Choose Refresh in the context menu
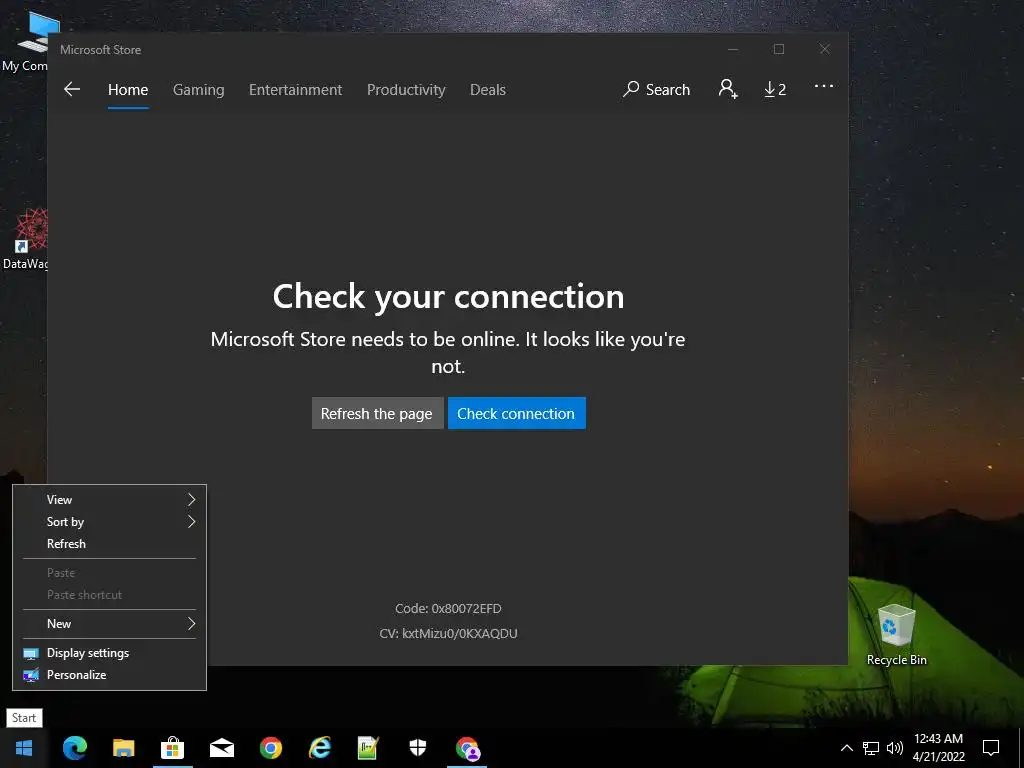Image resolution: width=1024 pixels, height=768 pixels. click(x=110, y=544)
